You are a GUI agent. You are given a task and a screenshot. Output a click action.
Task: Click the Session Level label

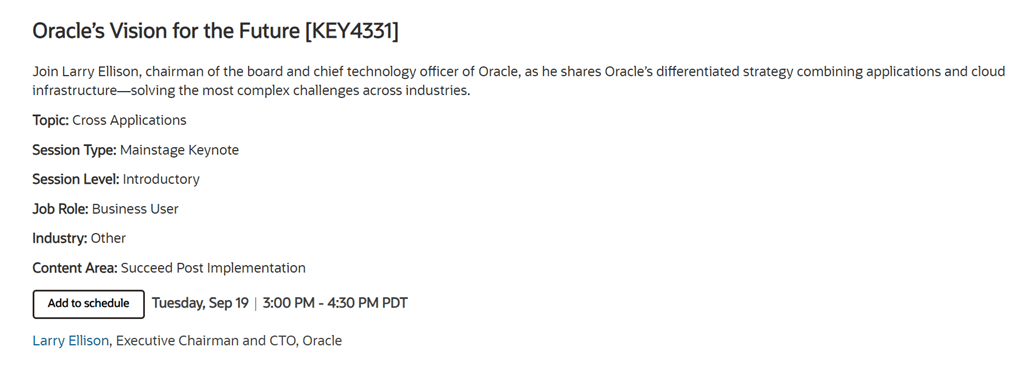coord(76,179)
